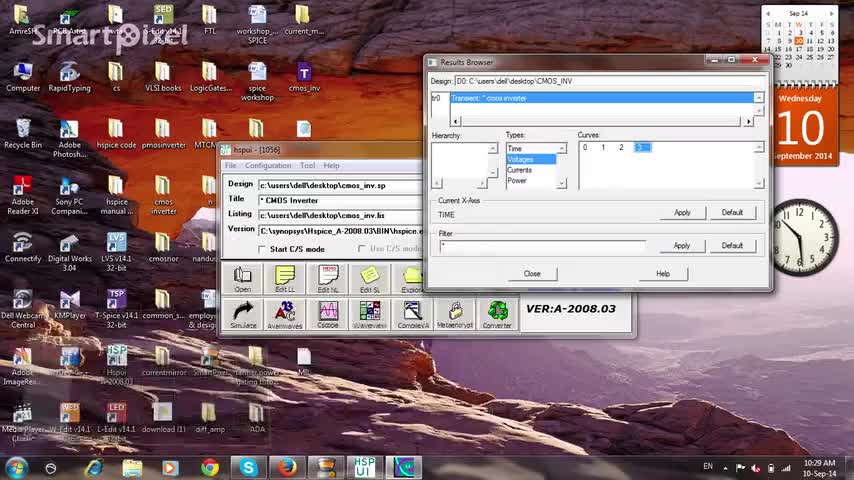Open the Tool menu in hspui
The image size is (854, 480).
click(307, 165)
